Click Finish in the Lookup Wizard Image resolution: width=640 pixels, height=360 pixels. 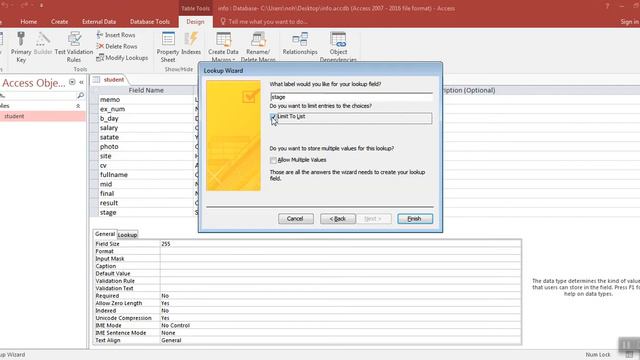tap(415, 219)
